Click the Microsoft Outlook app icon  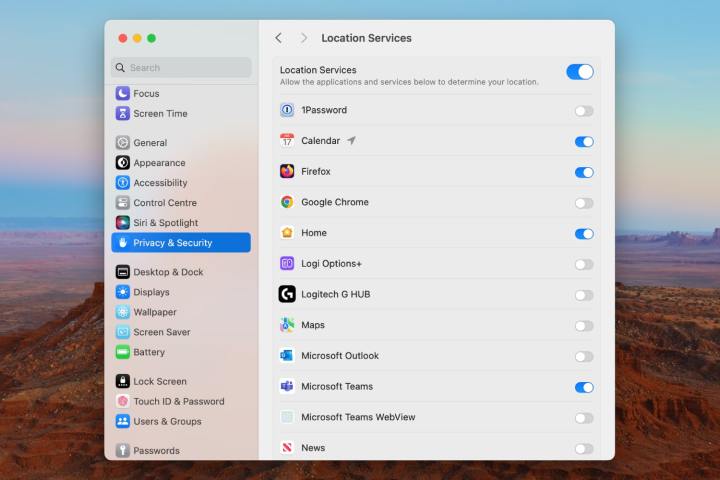[287, 356]
